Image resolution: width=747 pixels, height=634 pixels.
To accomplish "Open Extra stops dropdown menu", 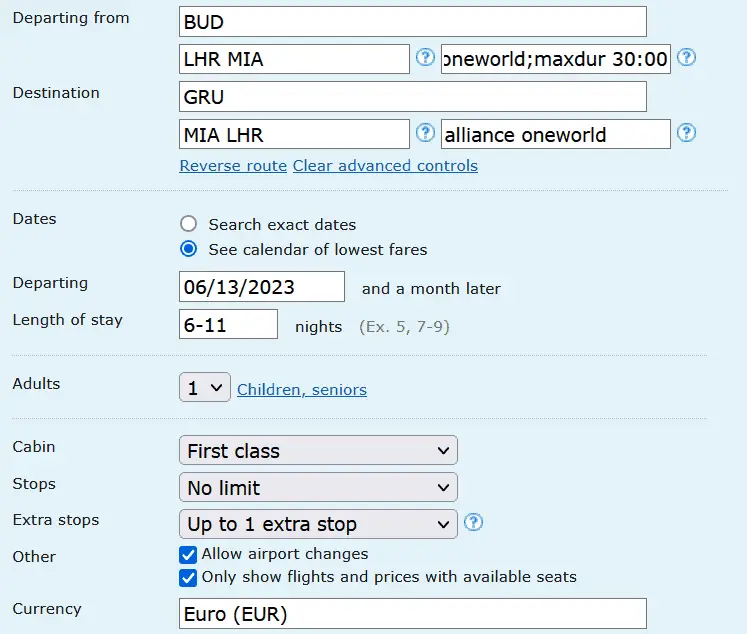I will pos(317,524).
